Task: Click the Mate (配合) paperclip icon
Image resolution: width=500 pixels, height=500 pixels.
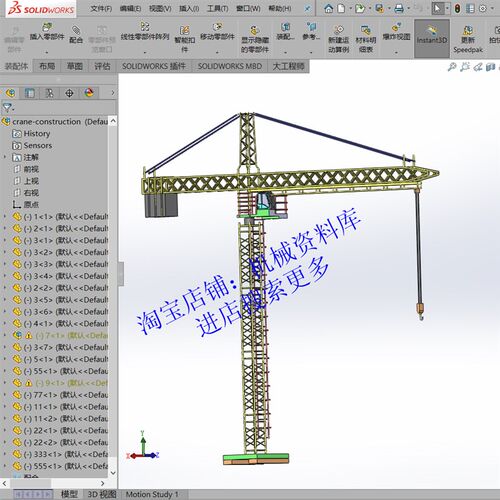Action: (x=76, y=30)
